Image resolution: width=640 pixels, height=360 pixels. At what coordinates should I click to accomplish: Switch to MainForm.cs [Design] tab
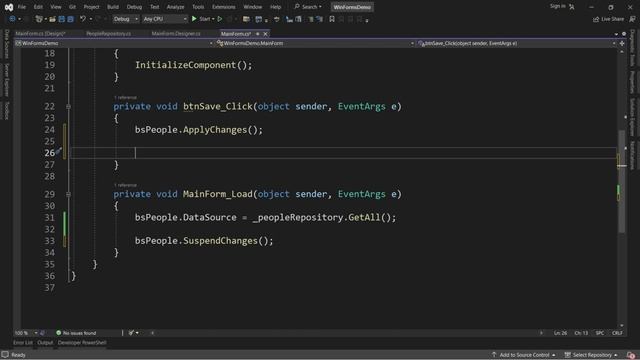pyautogui.click(x=40, y=34)
